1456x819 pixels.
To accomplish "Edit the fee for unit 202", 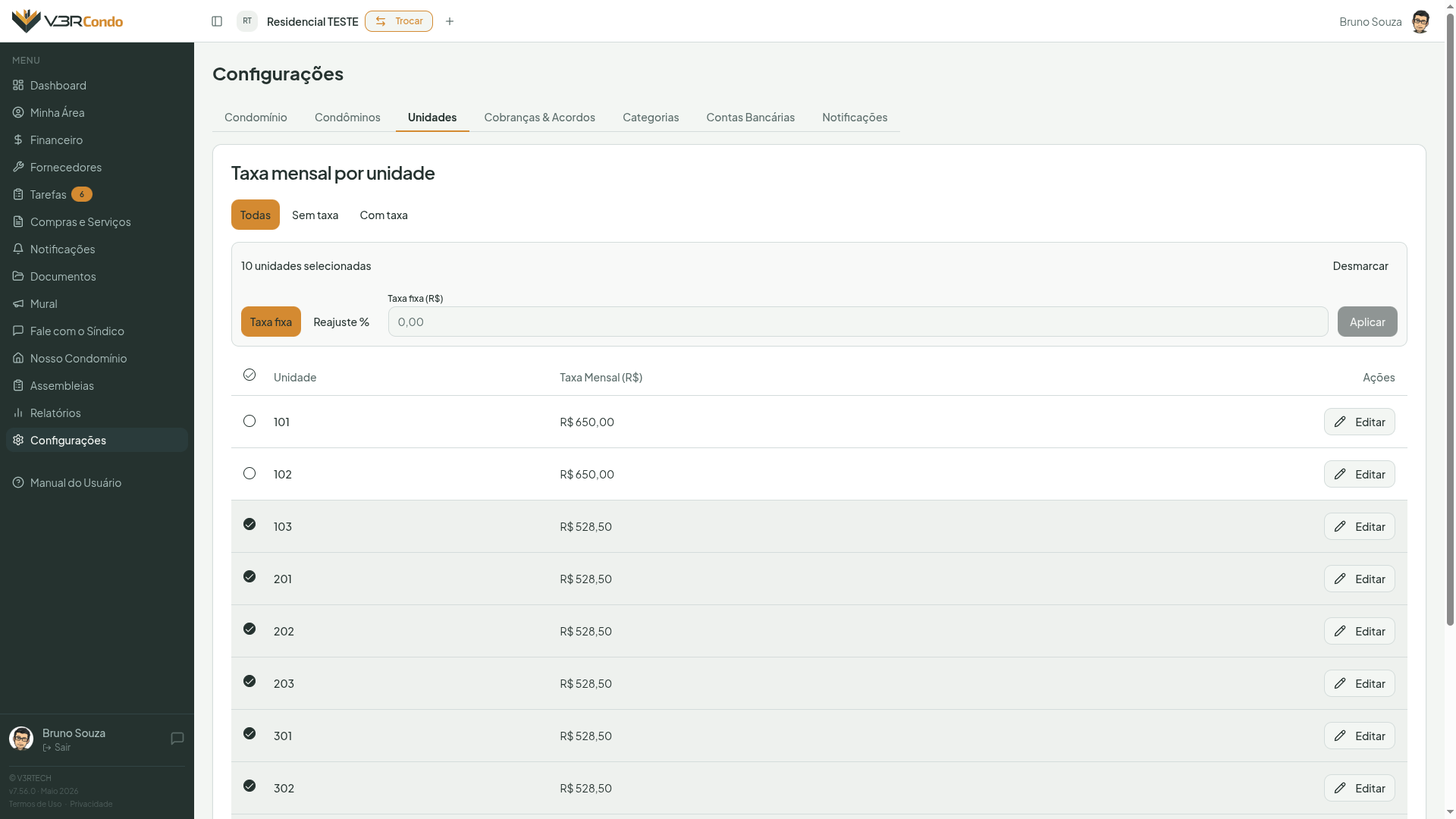I will [x=1360, y=631].
